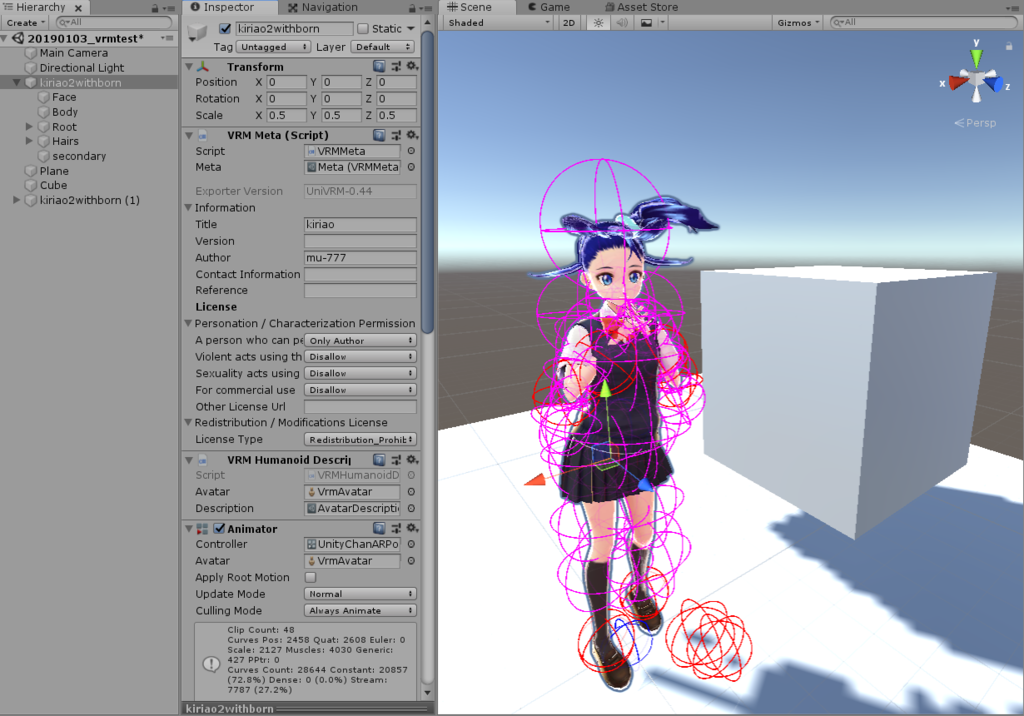1024x716 pixels.
Task: Toggle 2D scene view mode
Action: click(569, 22)
